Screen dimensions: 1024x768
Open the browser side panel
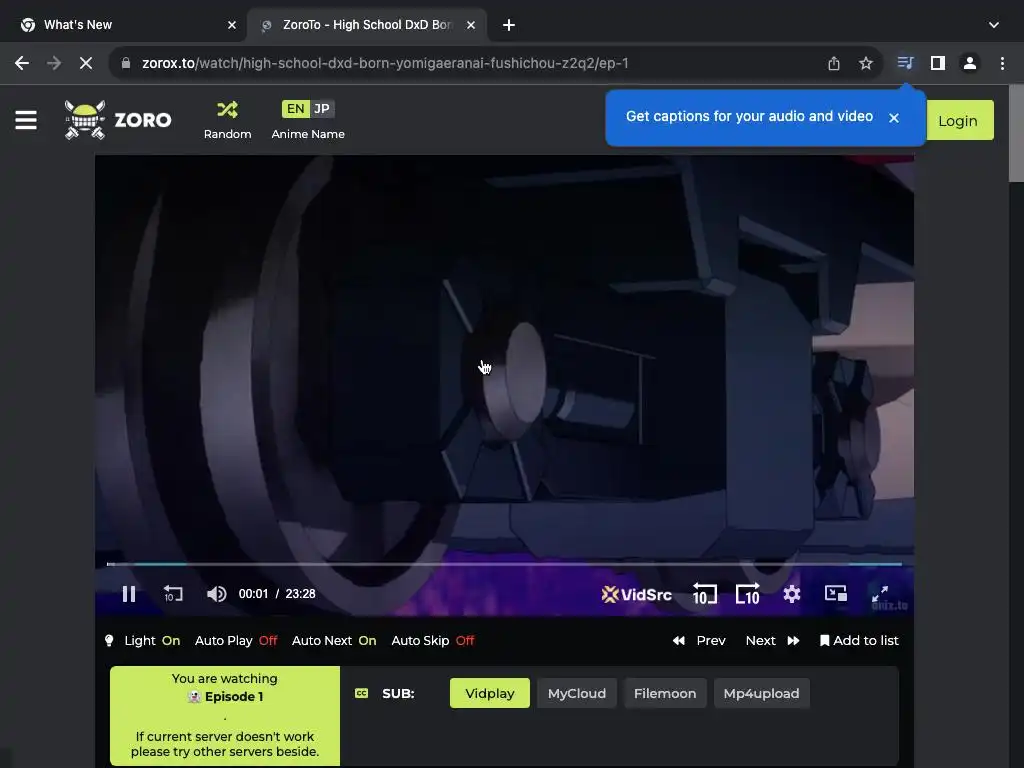(x=938, y=63)
